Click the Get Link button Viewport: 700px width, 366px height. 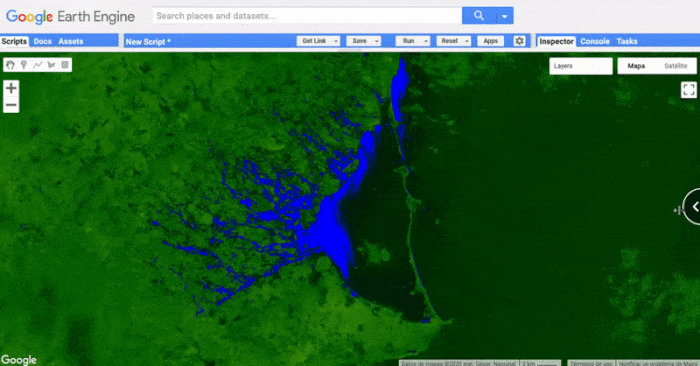(x=314, y=41)
